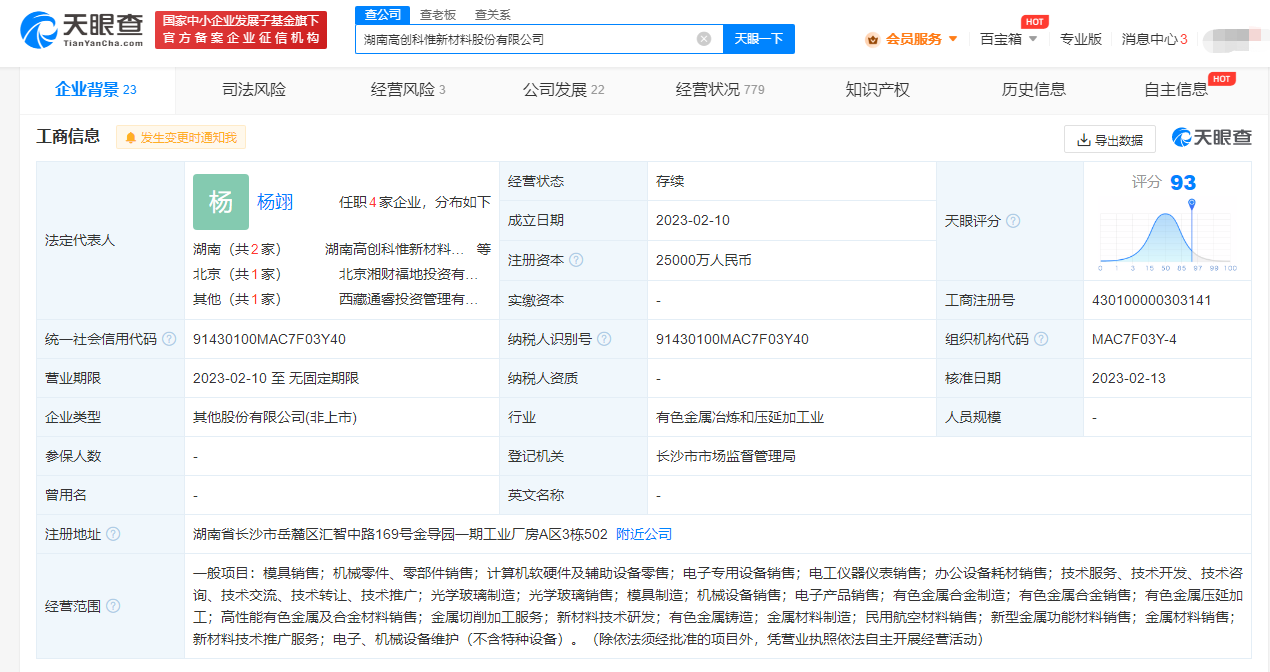Select the 长沙市市场监督管理局 value

pyautogui.click(x=725, y=456)
